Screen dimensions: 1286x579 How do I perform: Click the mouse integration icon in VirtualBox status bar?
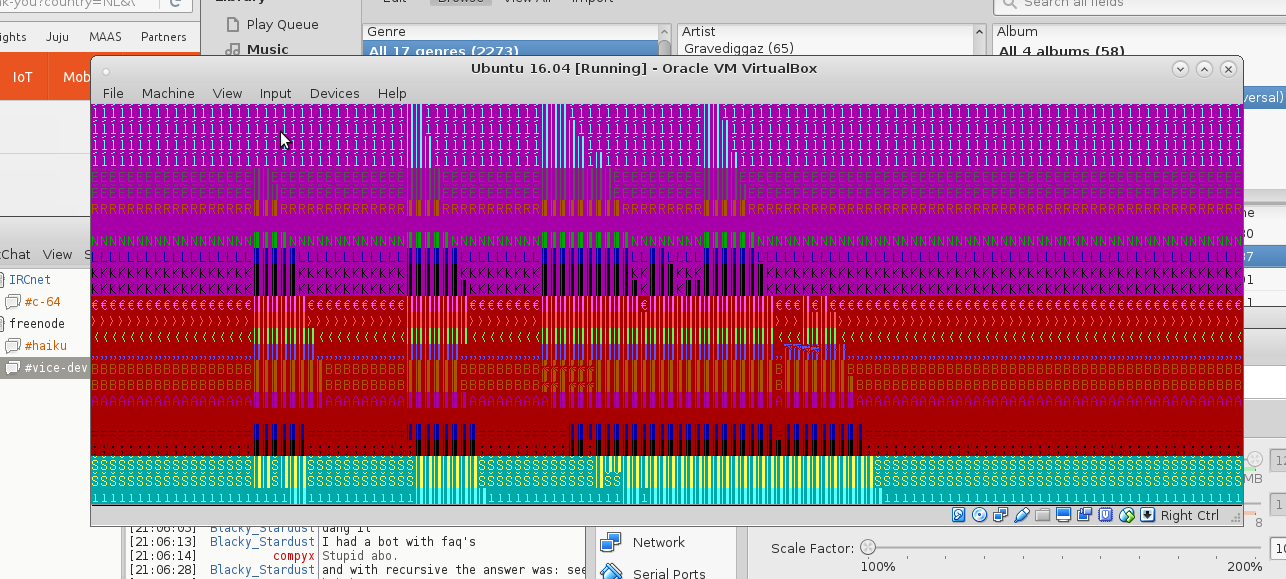[1127, 515]
